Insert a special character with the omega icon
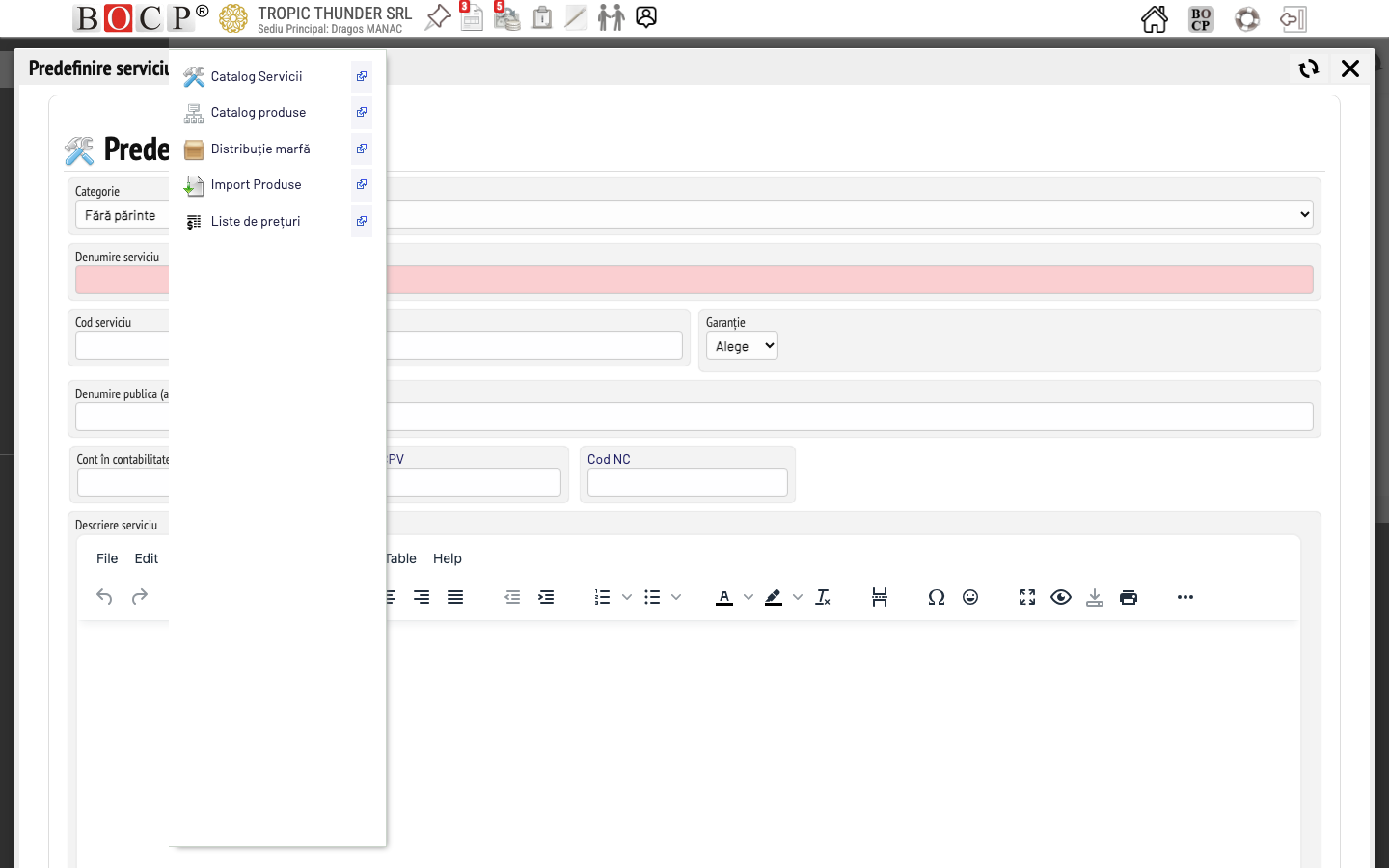The width and height of the screenshot is (1389, 868). click(936, 597)
